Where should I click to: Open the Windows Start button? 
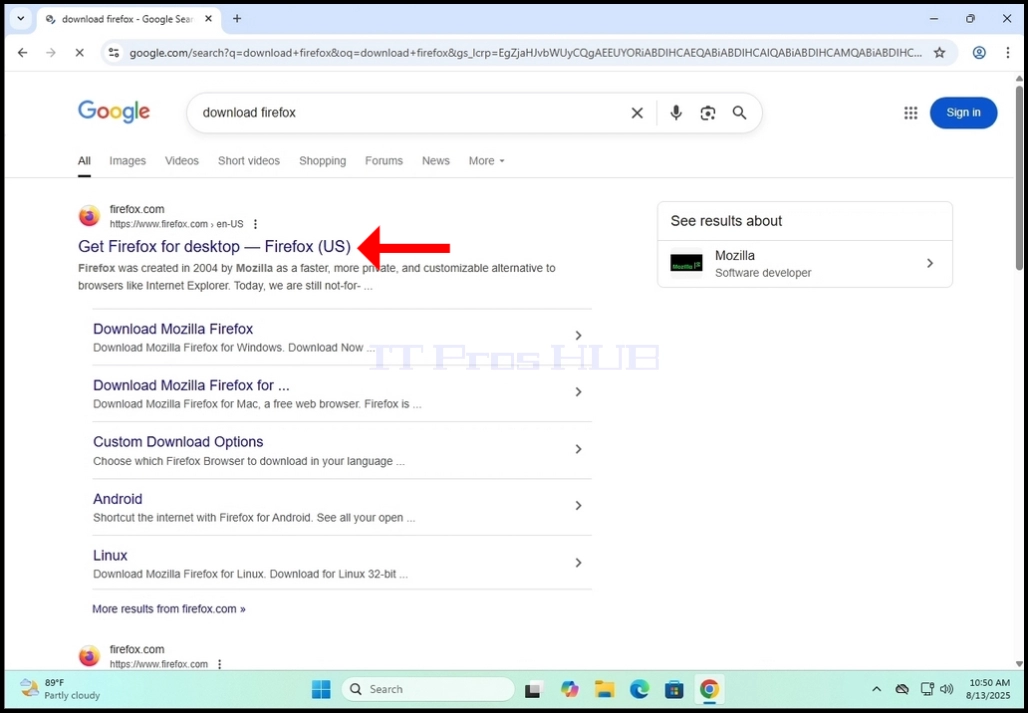pos(321,689)
